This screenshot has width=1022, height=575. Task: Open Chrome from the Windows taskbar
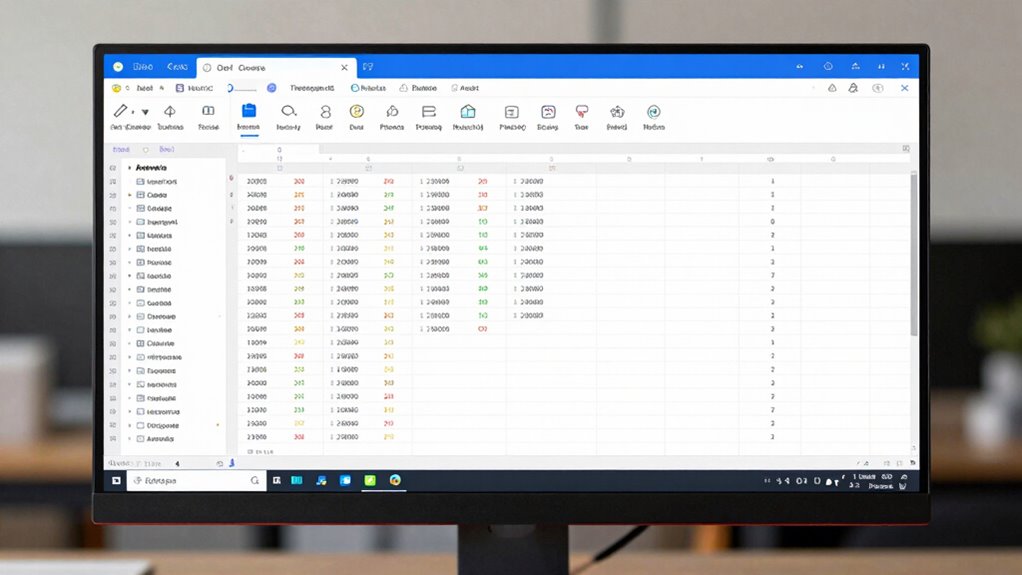coord(395,480)
